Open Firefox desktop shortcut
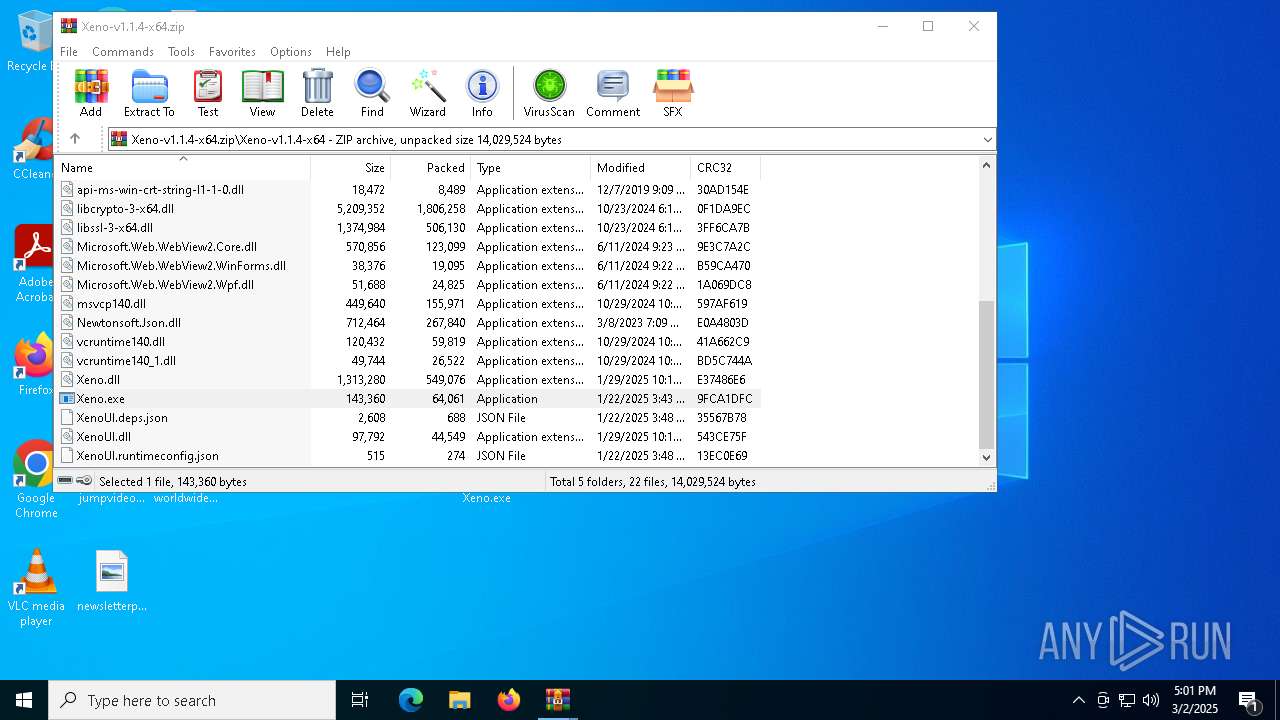Viewport: 1280px width, 720px height. 36,365
